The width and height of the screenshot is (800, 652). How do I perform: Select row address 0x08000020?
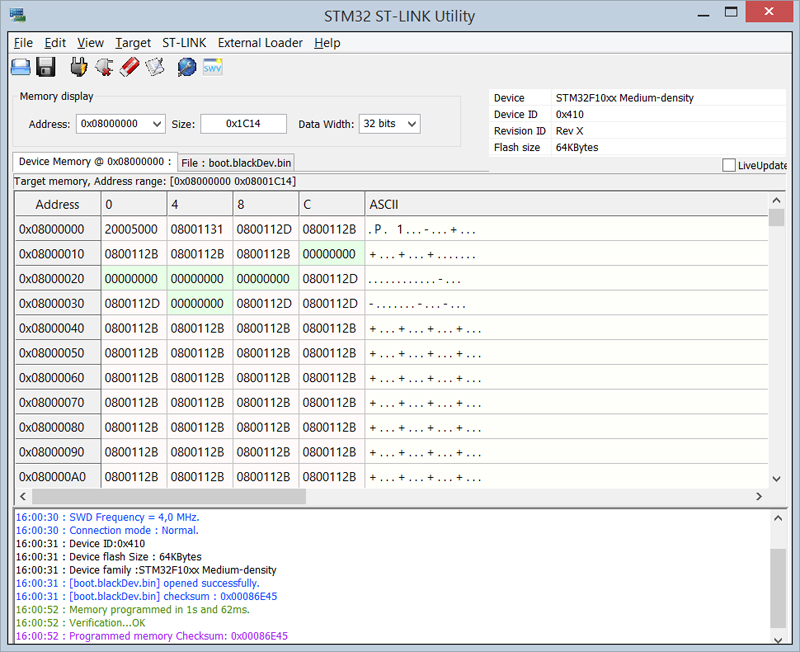[58, 279]
